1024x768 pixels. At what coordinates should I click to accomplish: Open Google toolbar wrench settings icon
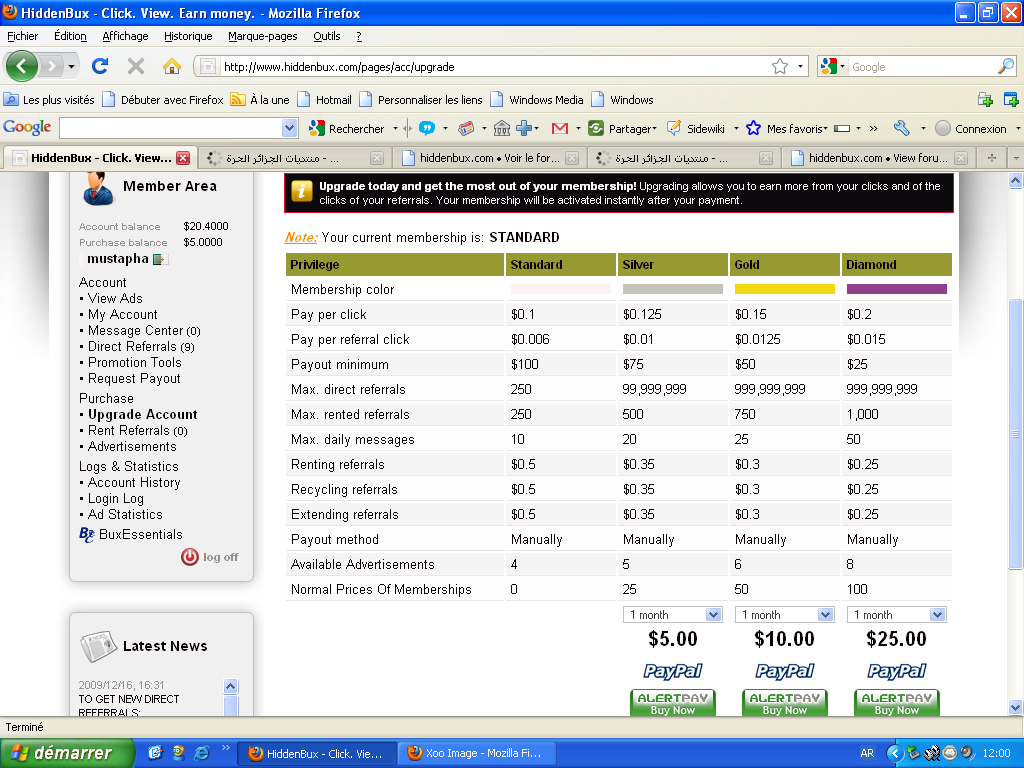click(x=902, y=128)
